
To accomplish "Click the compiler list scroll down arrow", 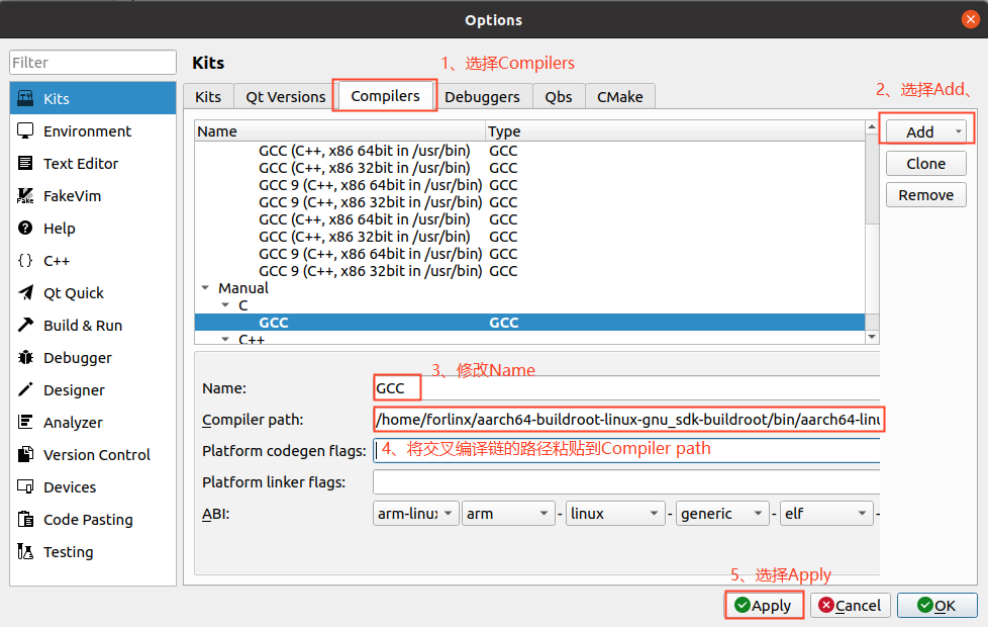I will click(x=872, y=337).
